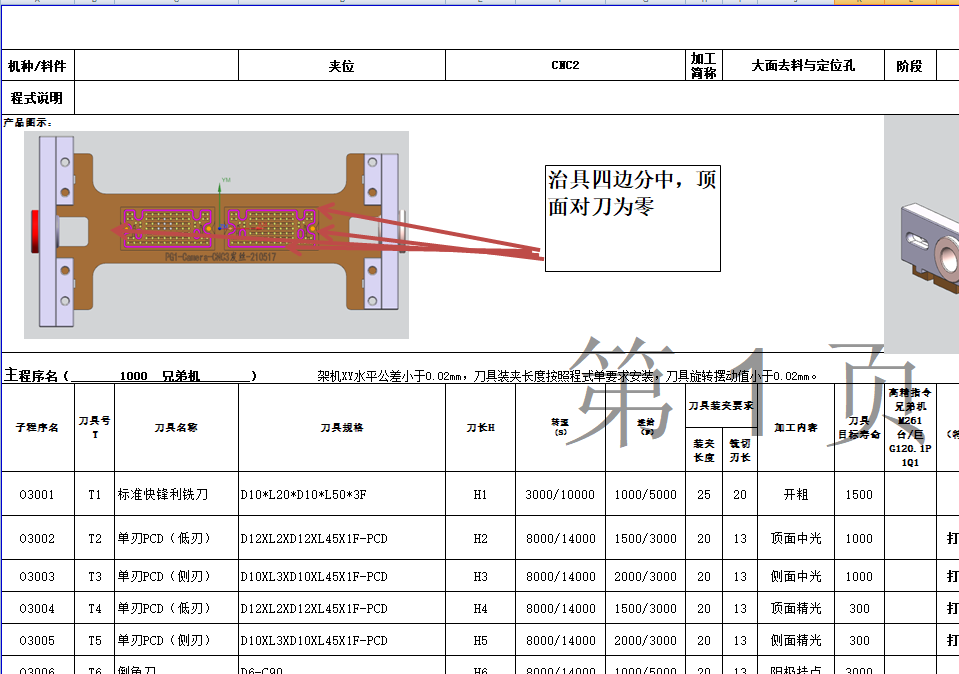Image resolution: width=959 pixels, height=674 pixels.
Task: Click the 刀具装夹要求 header cell
Action: [721, 403]
